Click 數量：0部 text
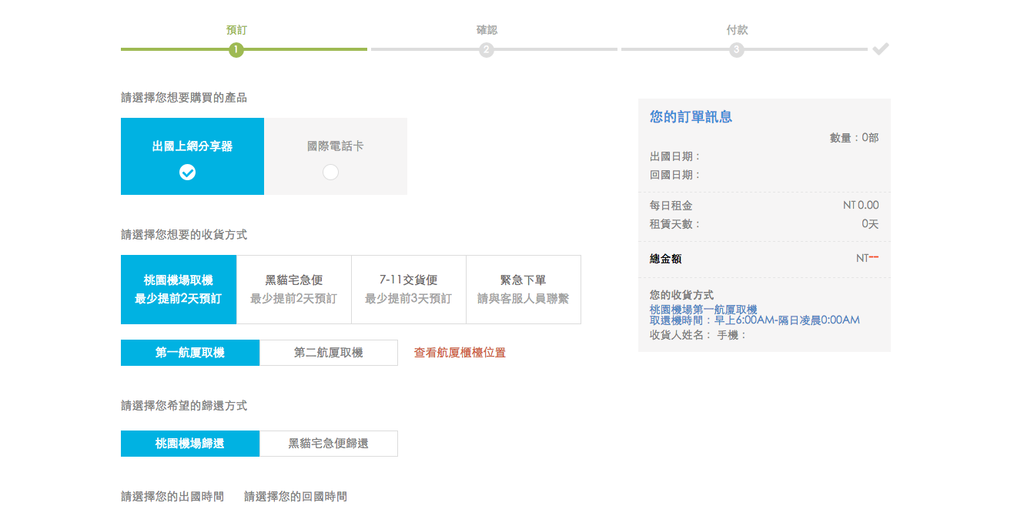1024x516 pixels. click(854, 138)
